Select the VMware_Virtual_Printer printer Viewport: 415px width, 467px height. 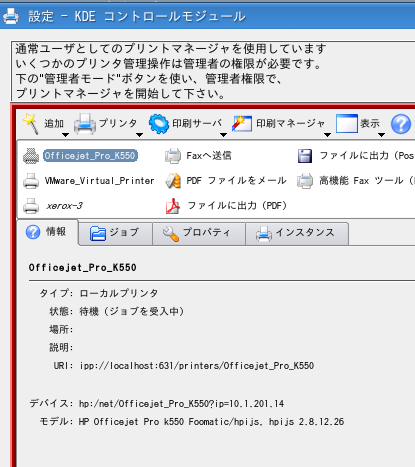click(89, 181)
